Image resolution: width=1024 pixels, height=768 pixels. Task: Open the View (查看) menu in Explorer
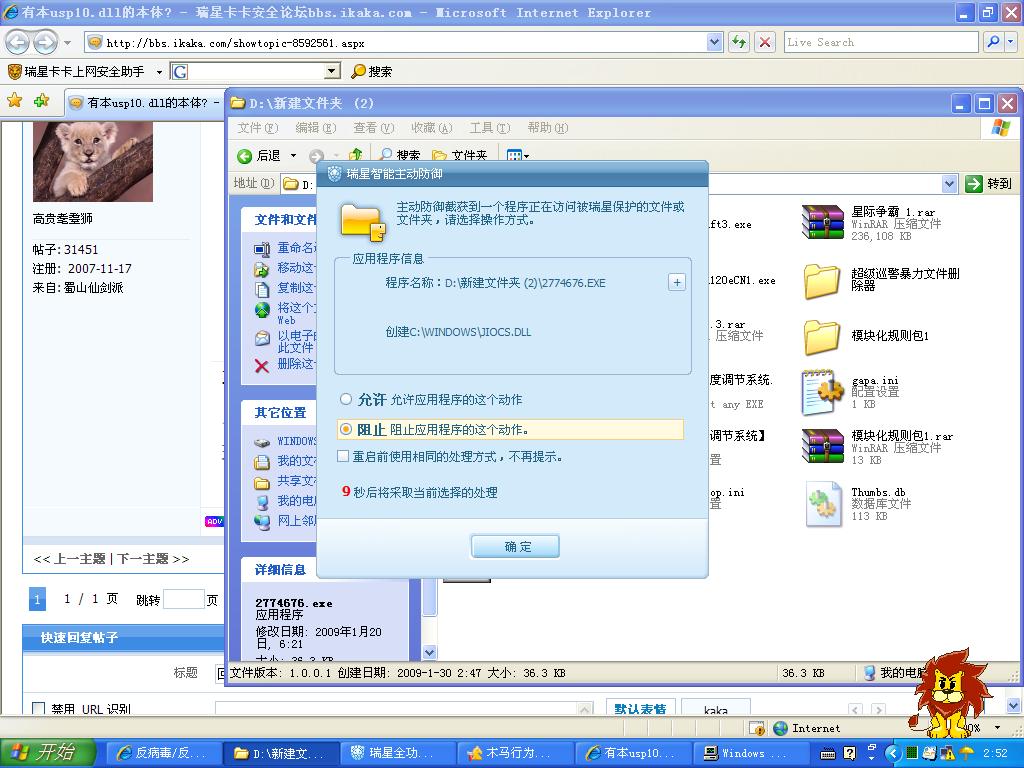(374, 128)
